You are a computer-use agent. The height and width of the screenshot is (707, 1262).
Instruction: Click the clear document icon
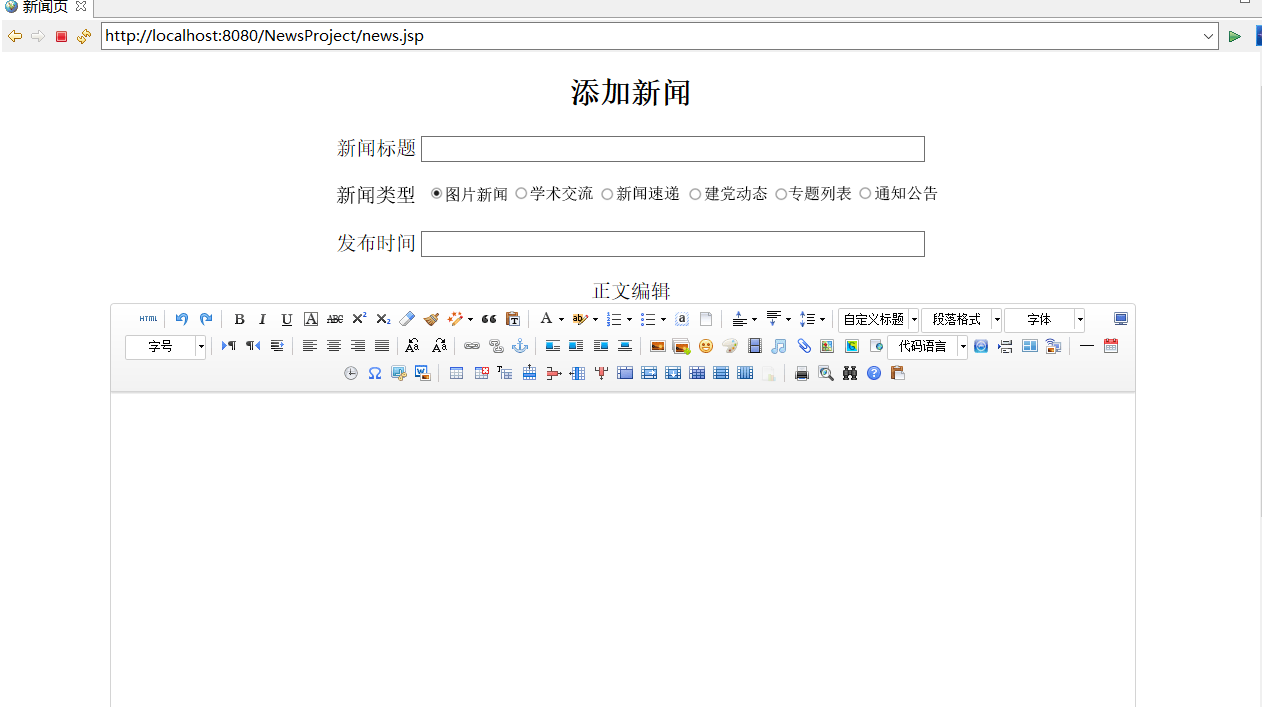pyautogui.click(x=706, y=319)
